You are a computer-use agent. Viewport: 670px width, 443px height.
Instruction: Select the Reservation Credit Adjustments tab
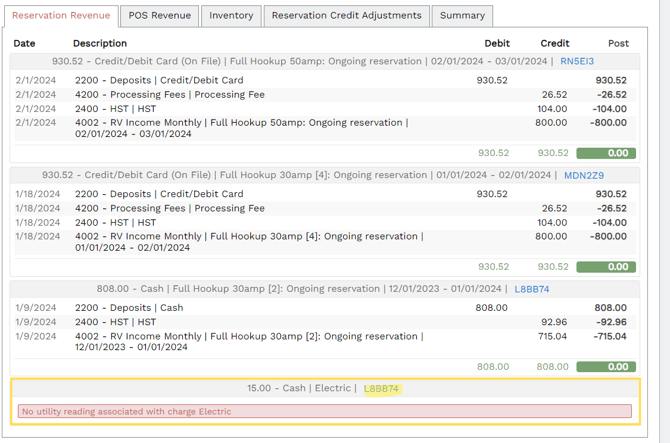pyautogui.click(x=346, y=16)
